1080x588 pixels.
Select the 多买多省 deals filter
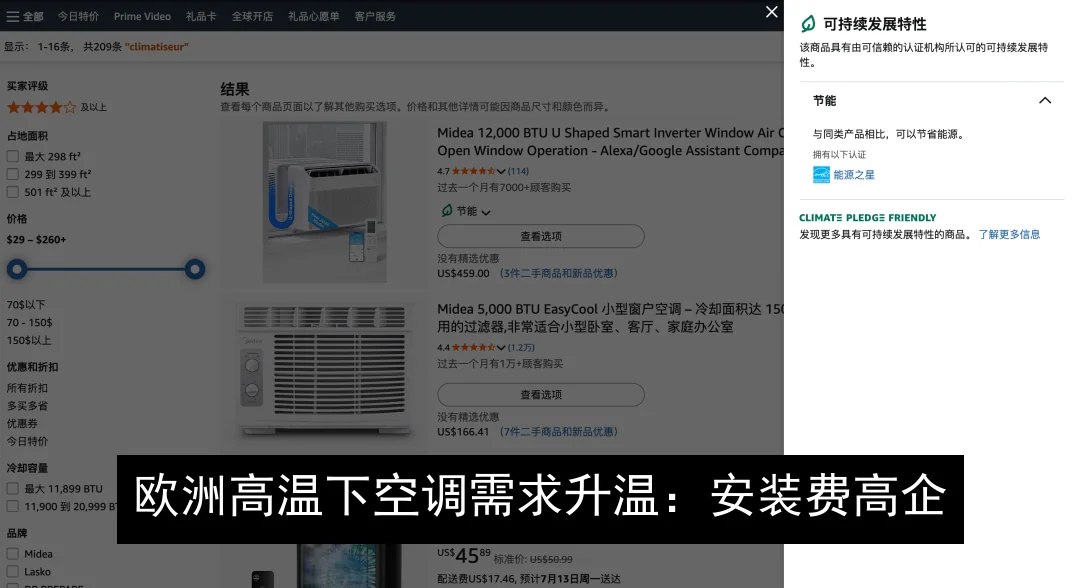(28, 406)
